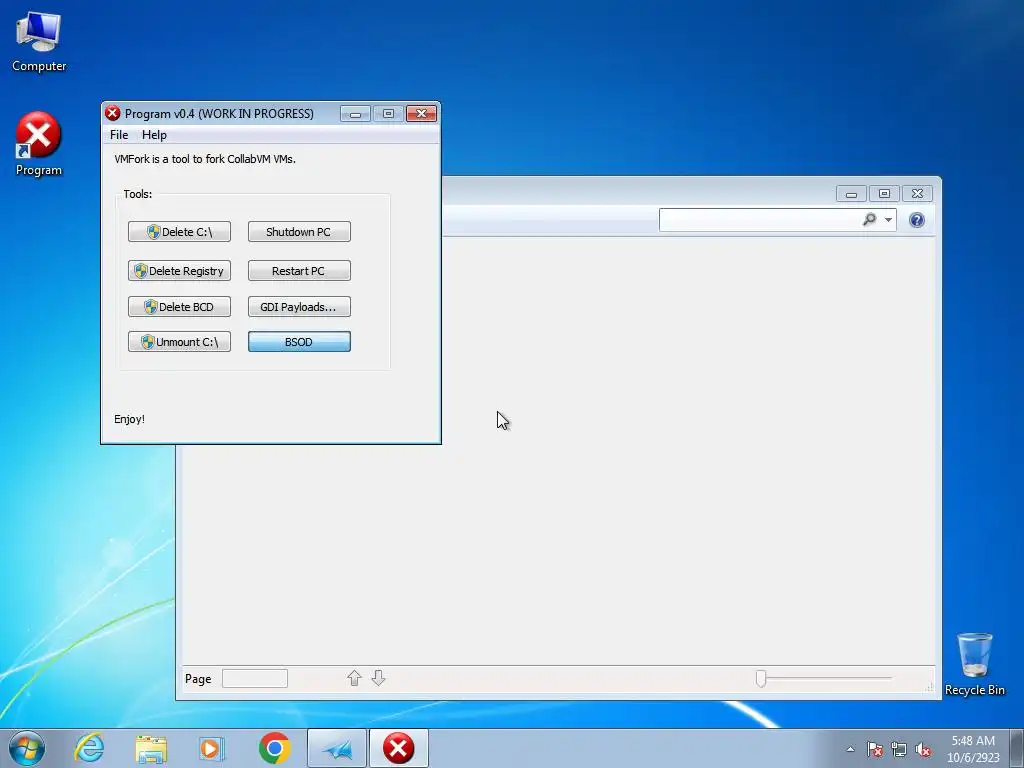Maximize the background viewer window

tap(884, 194)
